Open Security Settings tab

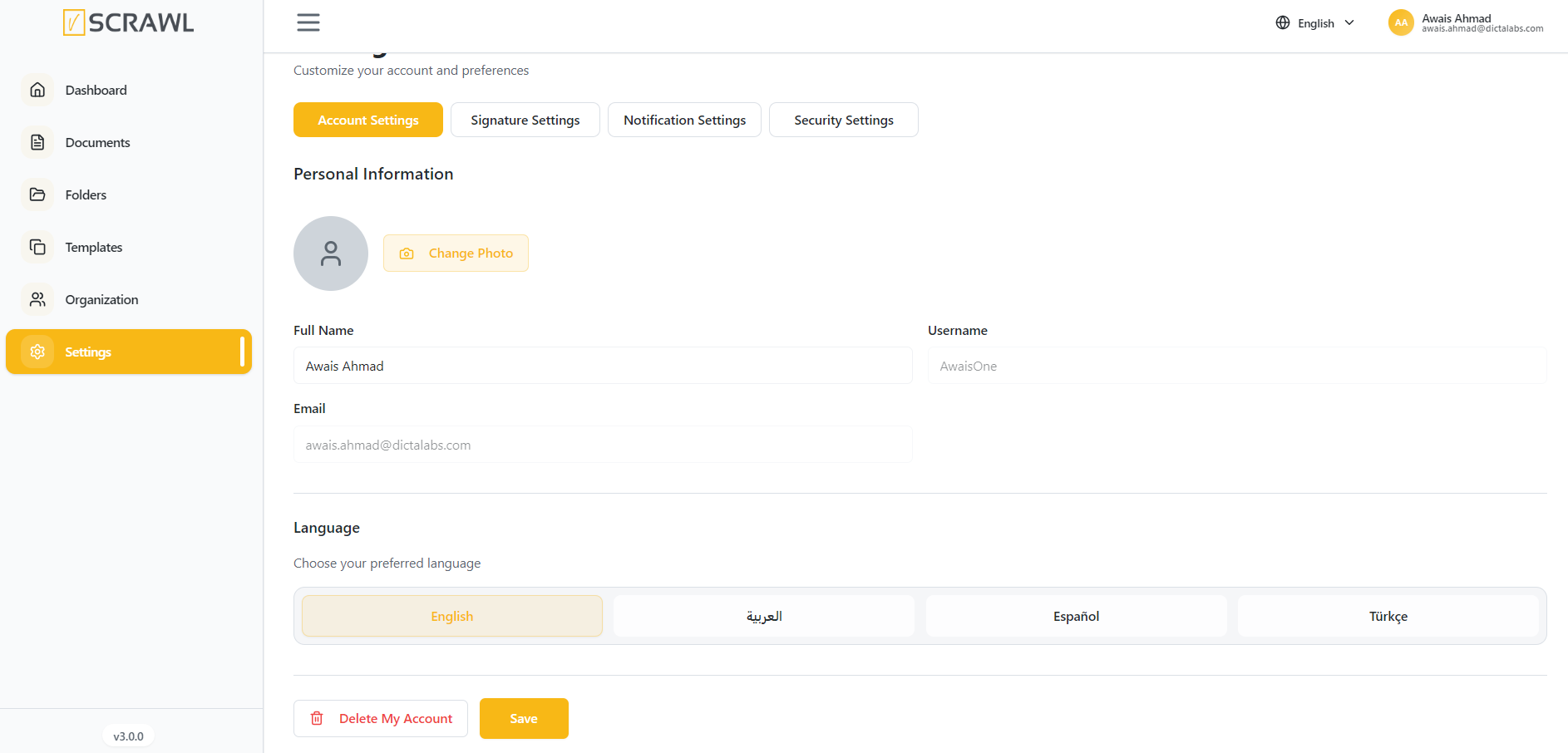point(844,120)
